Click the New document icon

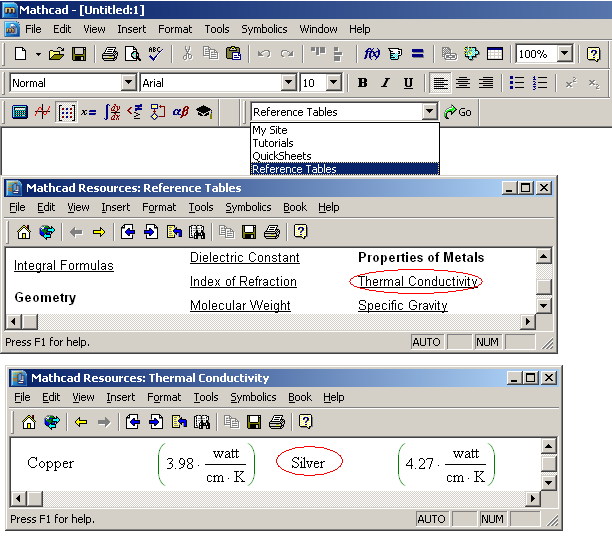click(x=20, y=54)
